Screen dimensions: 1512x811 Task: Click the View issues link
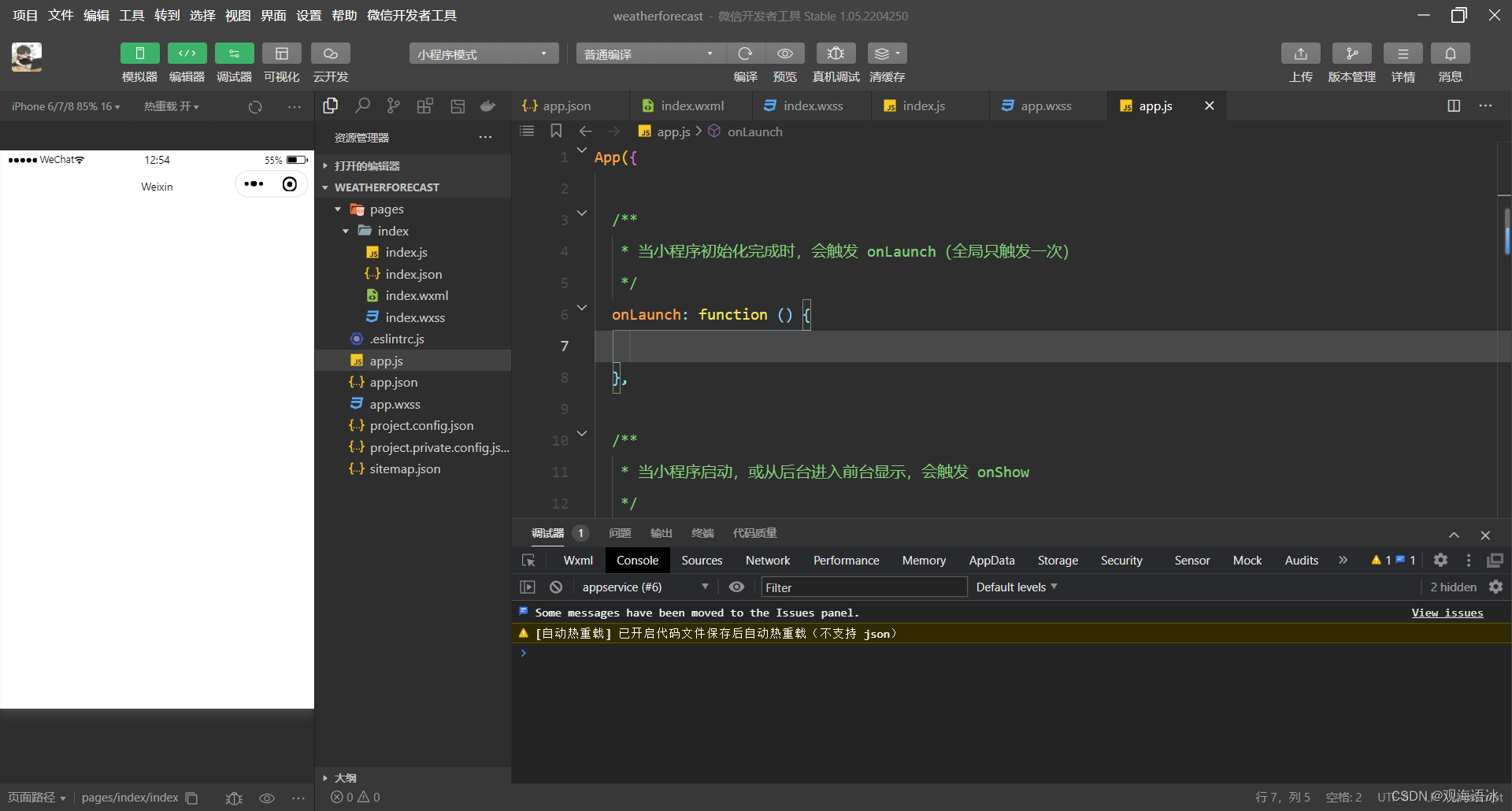tap(1447, 613)
